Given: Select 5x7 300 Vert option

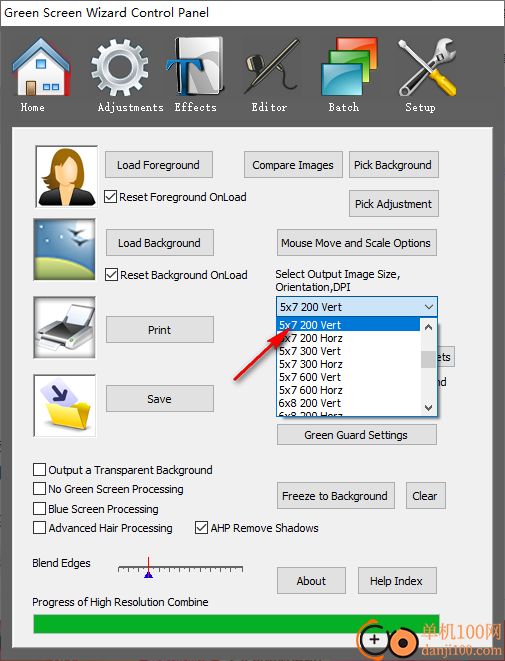Looking at the screenshot, I should (x=349, y=351).
